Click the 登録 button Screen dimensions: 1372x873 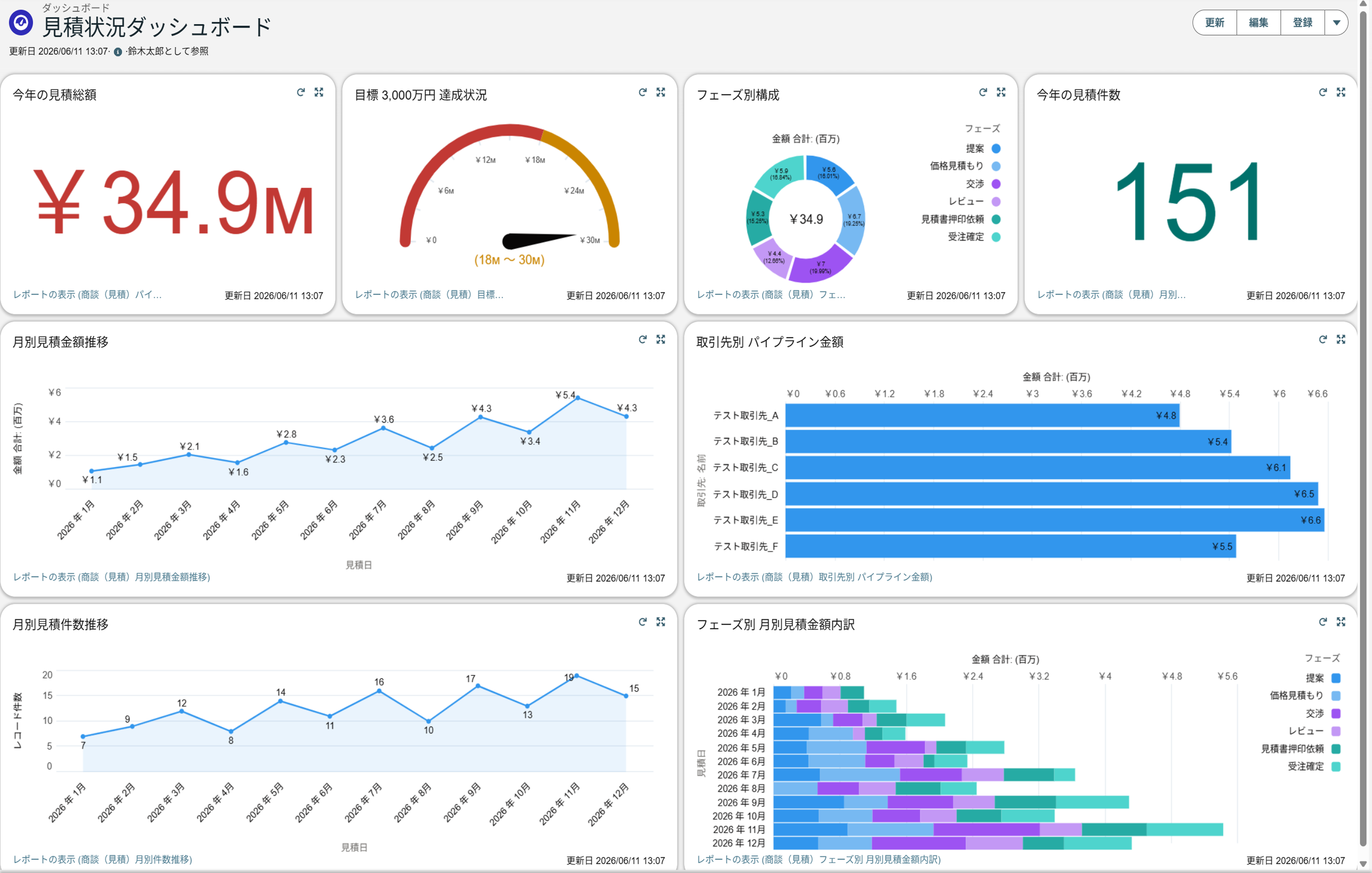point(1302,23)
